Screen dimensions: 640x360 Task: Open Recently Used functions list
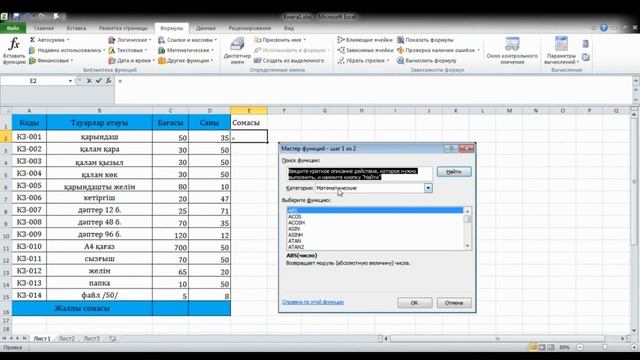[67, 50]
